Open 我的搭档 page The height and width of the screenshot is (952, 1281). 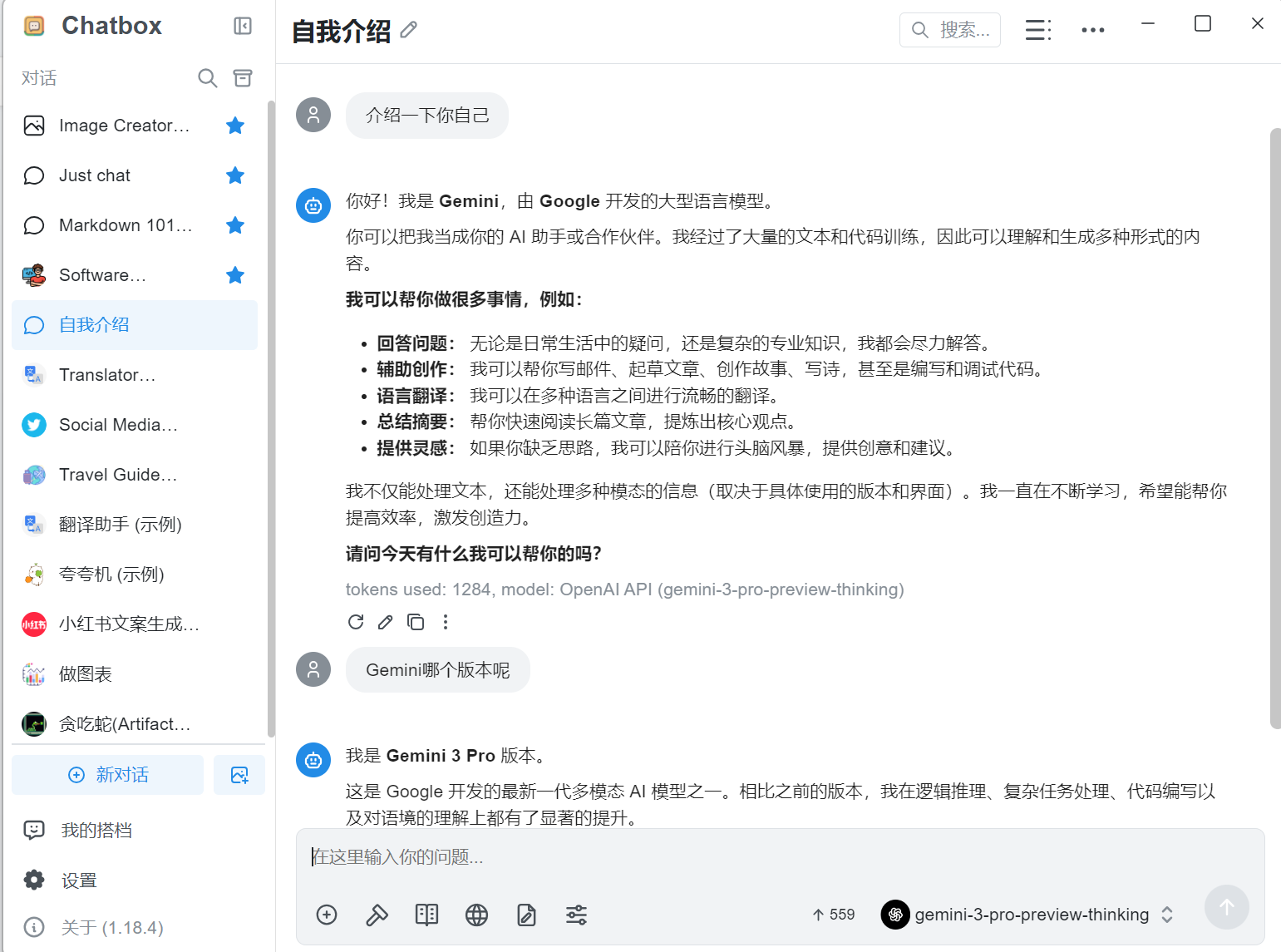pos(138,831)
